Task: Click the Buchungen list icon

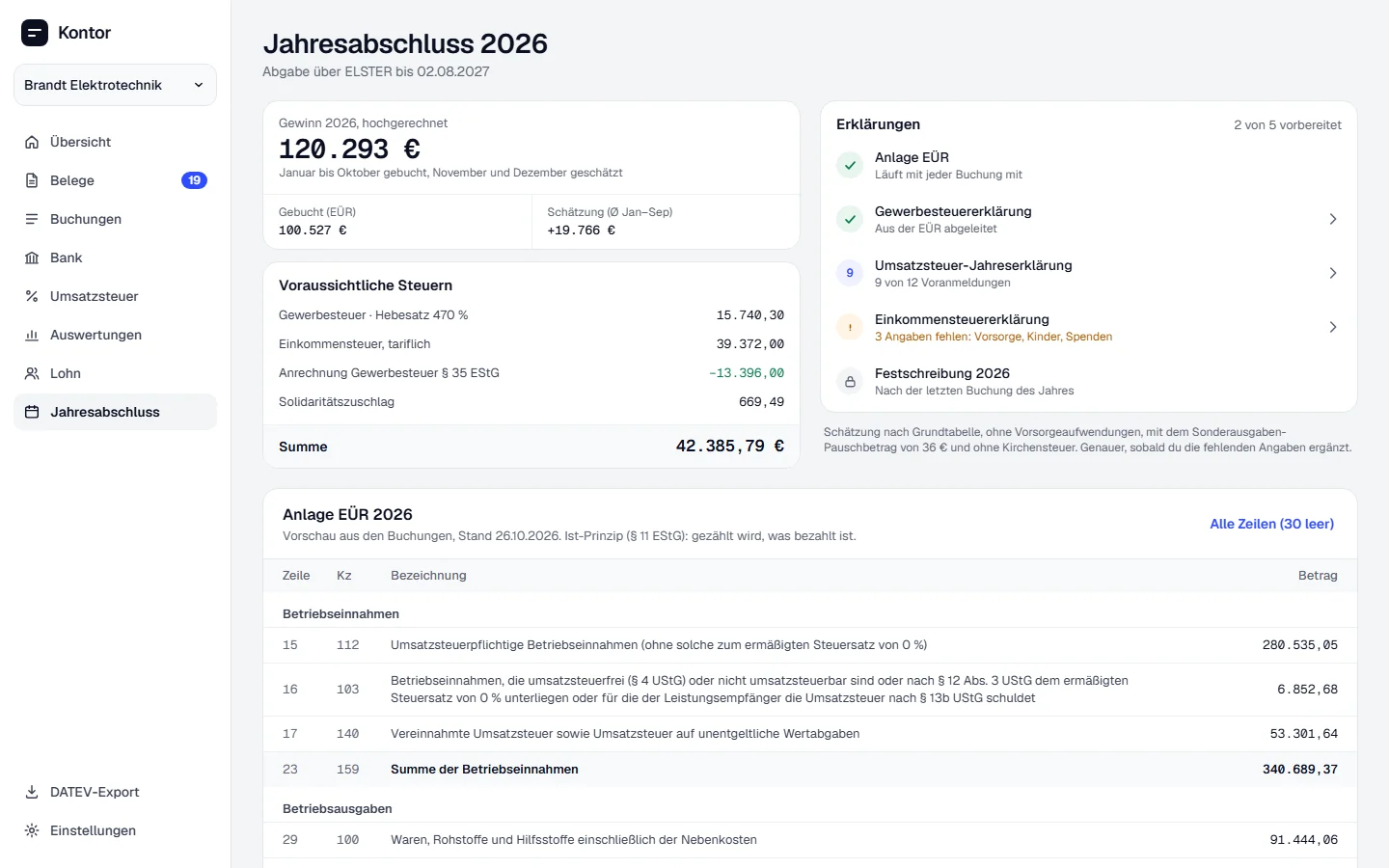Action: click(32, 219)
